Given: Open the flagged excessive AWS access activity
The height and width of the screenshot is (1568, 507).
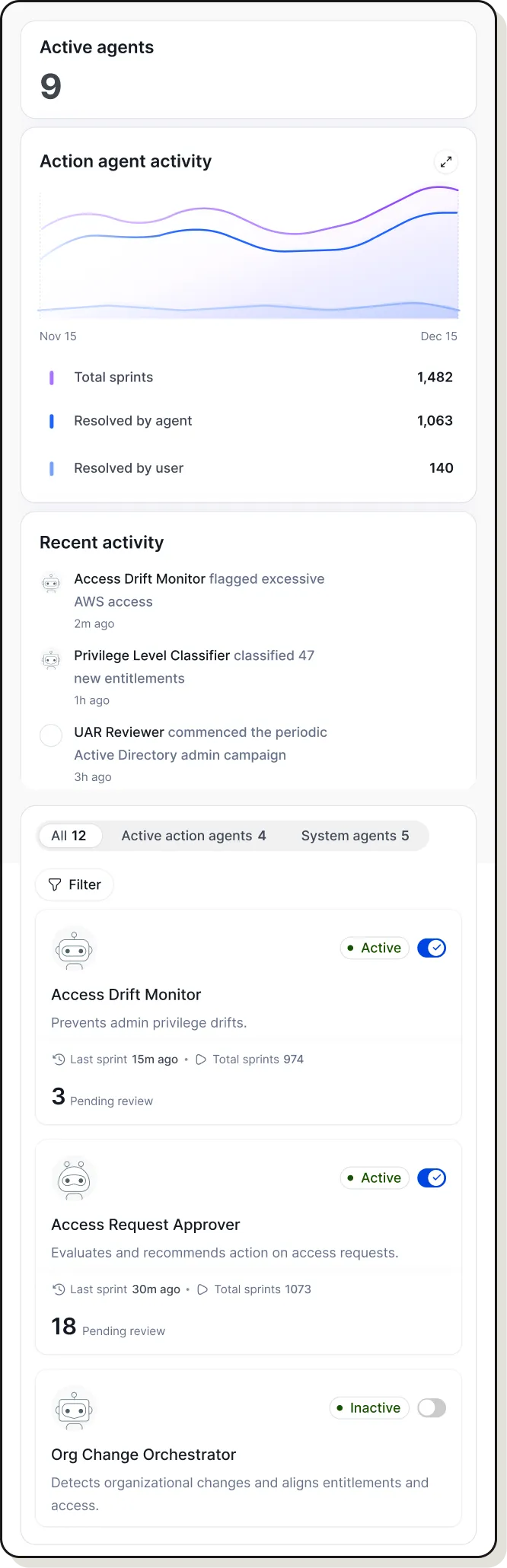Looking at the screenshot, I should pos(199,590).
